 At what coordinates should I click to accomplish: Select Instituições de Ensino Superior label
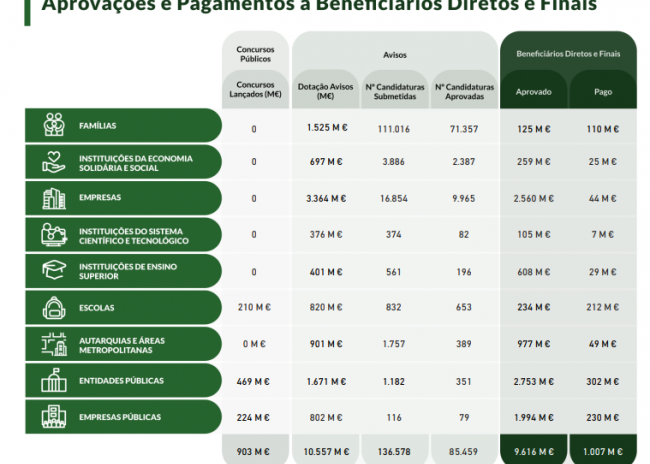coord(128,271)
